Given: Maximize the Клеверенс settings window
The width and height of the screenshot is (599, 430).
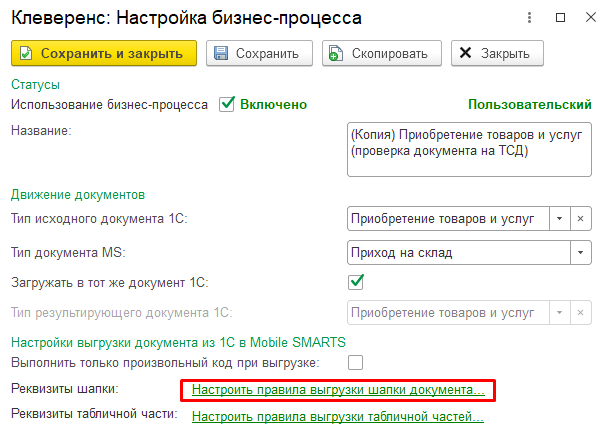Looking at the screenshot, I should point(560,18).
